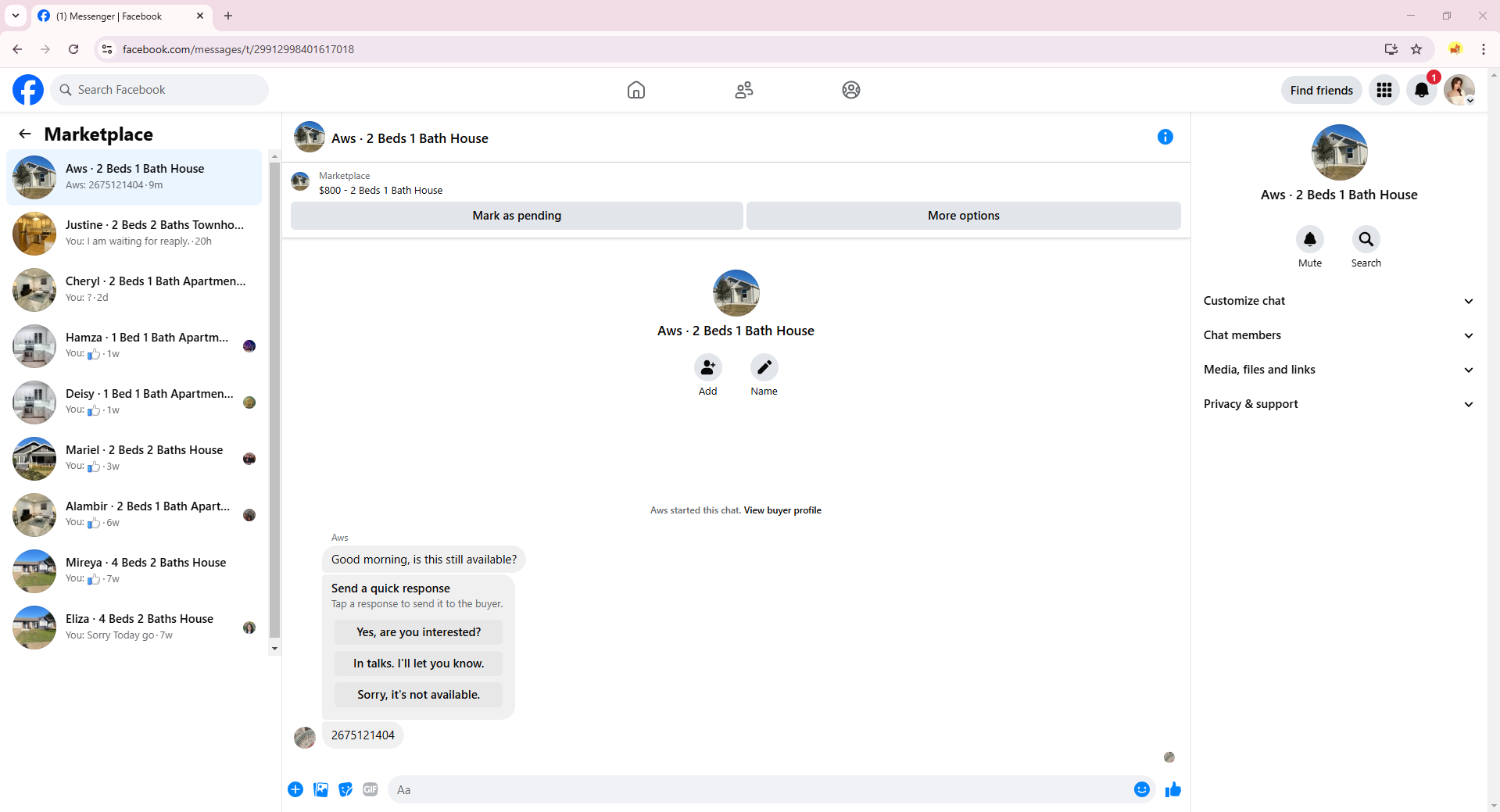Click the message 'Good morning, is this still available?'

tap(424, 560)
